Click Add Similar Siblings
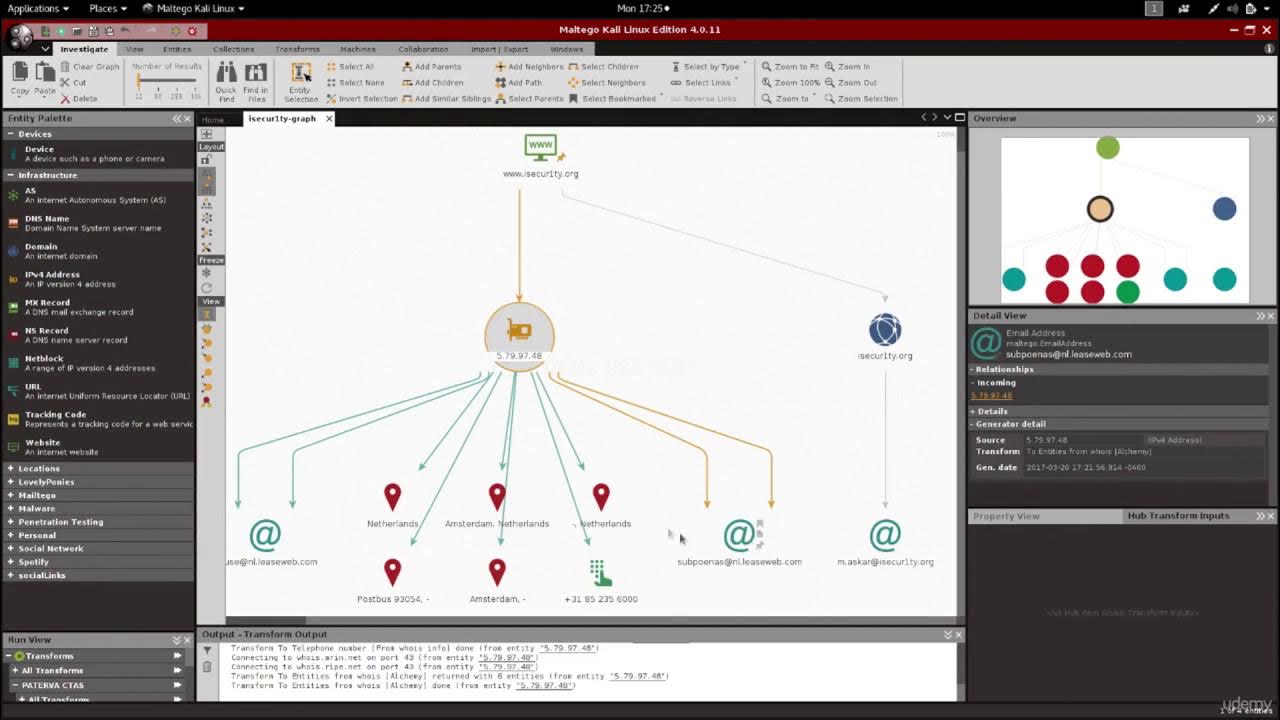1280x720 pixels. tap(446, 99)
